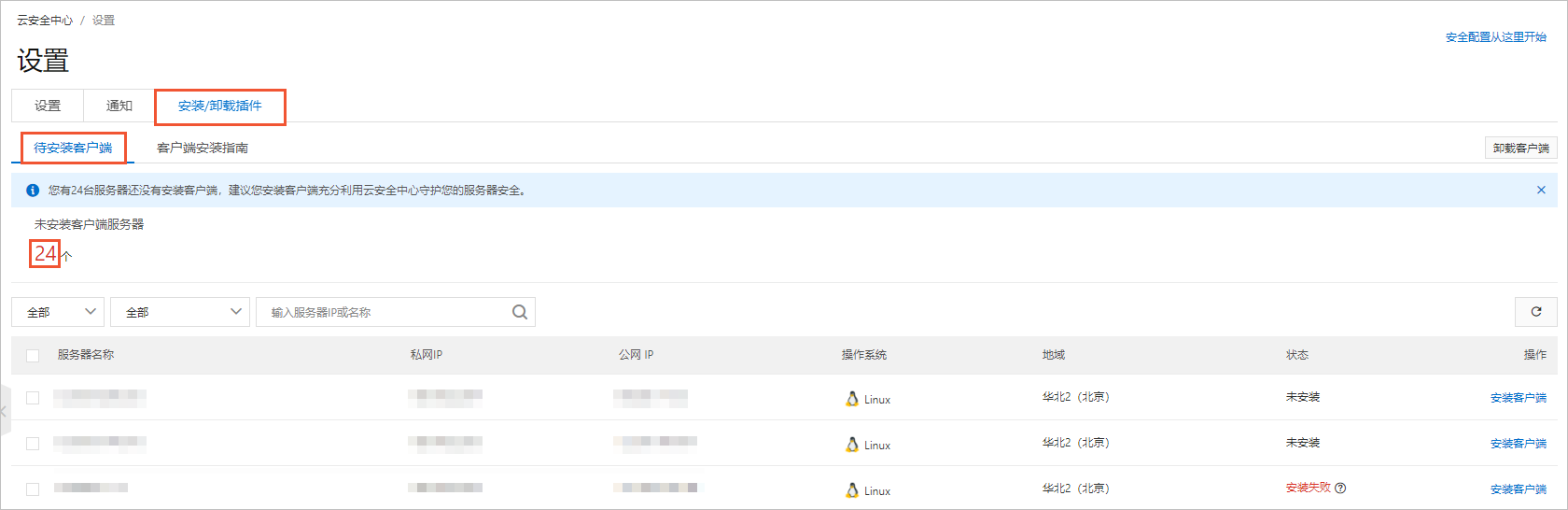This screenshot has width=1568, height=510.
Task: Open the 安装/卸载插件 tab
Action: pyautogui.click(x=220, y=106)
